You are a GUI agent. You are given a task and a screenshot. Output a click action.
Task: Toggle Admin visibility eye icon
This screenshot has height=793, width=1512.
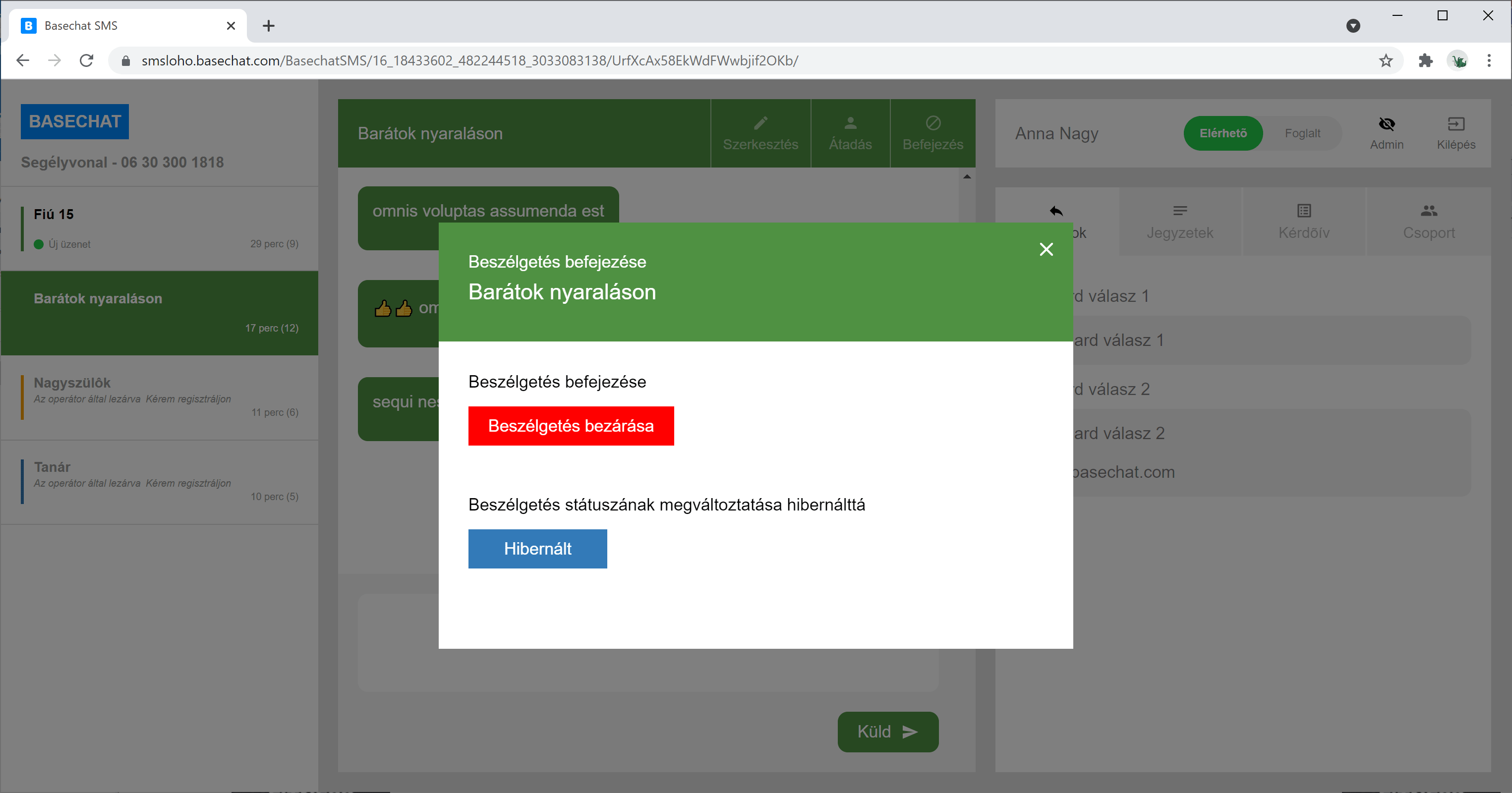click(1387, 124)
